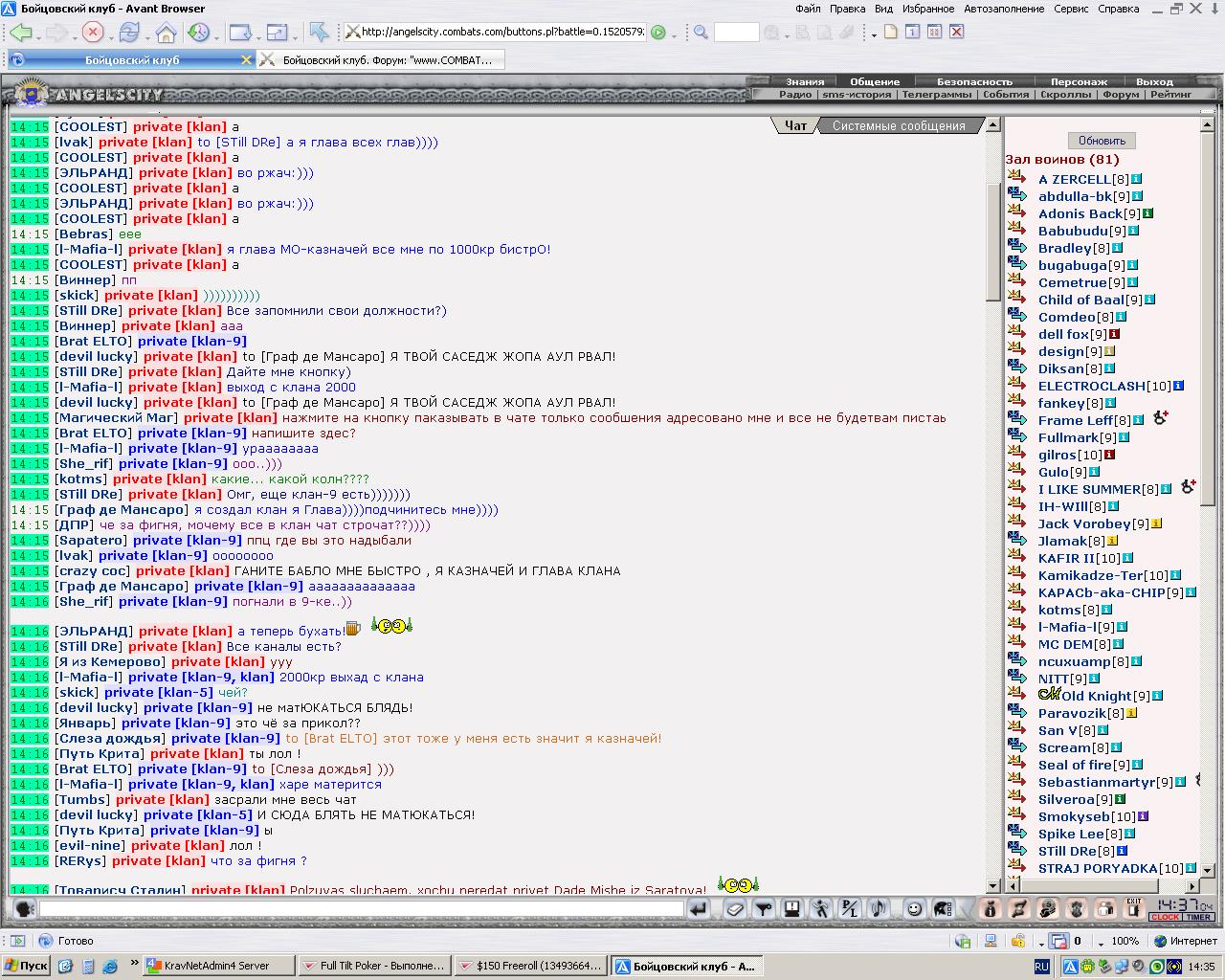The width and height of the screenshot is (1225, 980).
Task: Open the Сервис menu
Action: click(1070, 9)
